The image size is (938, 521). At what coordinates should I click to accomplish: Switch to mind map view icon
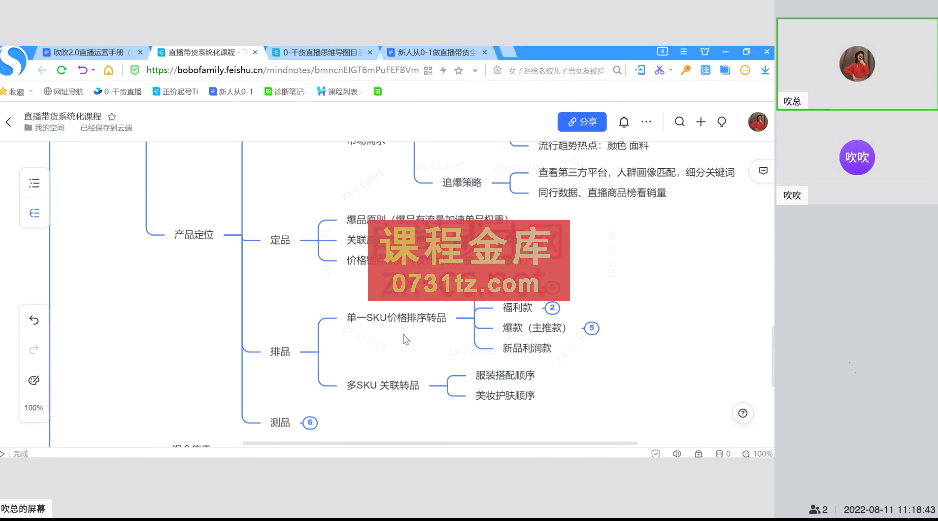[x=34, y=213]
